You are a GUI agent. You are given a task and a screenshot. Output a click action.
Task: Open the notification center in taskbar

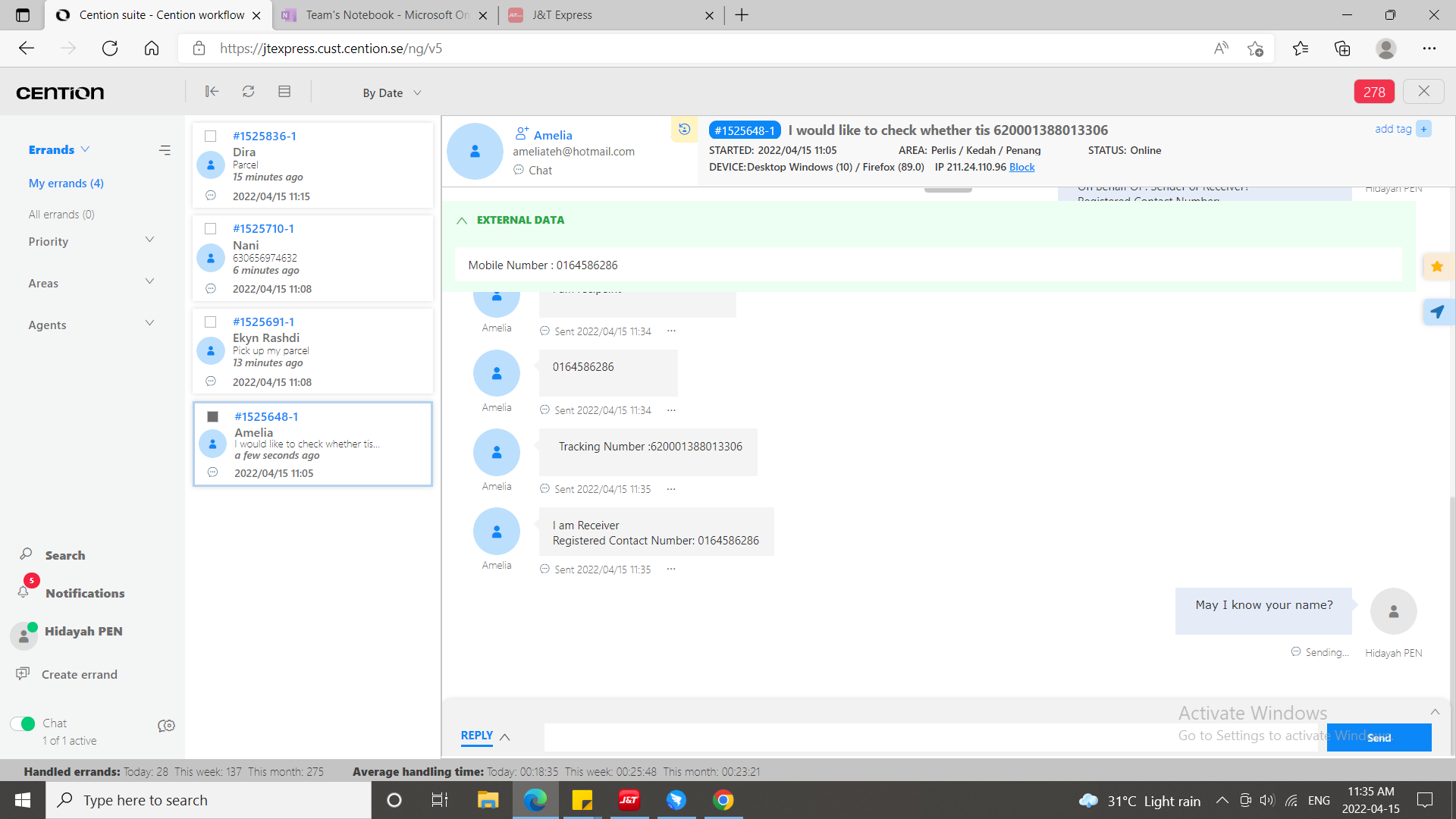(1425, 800)
